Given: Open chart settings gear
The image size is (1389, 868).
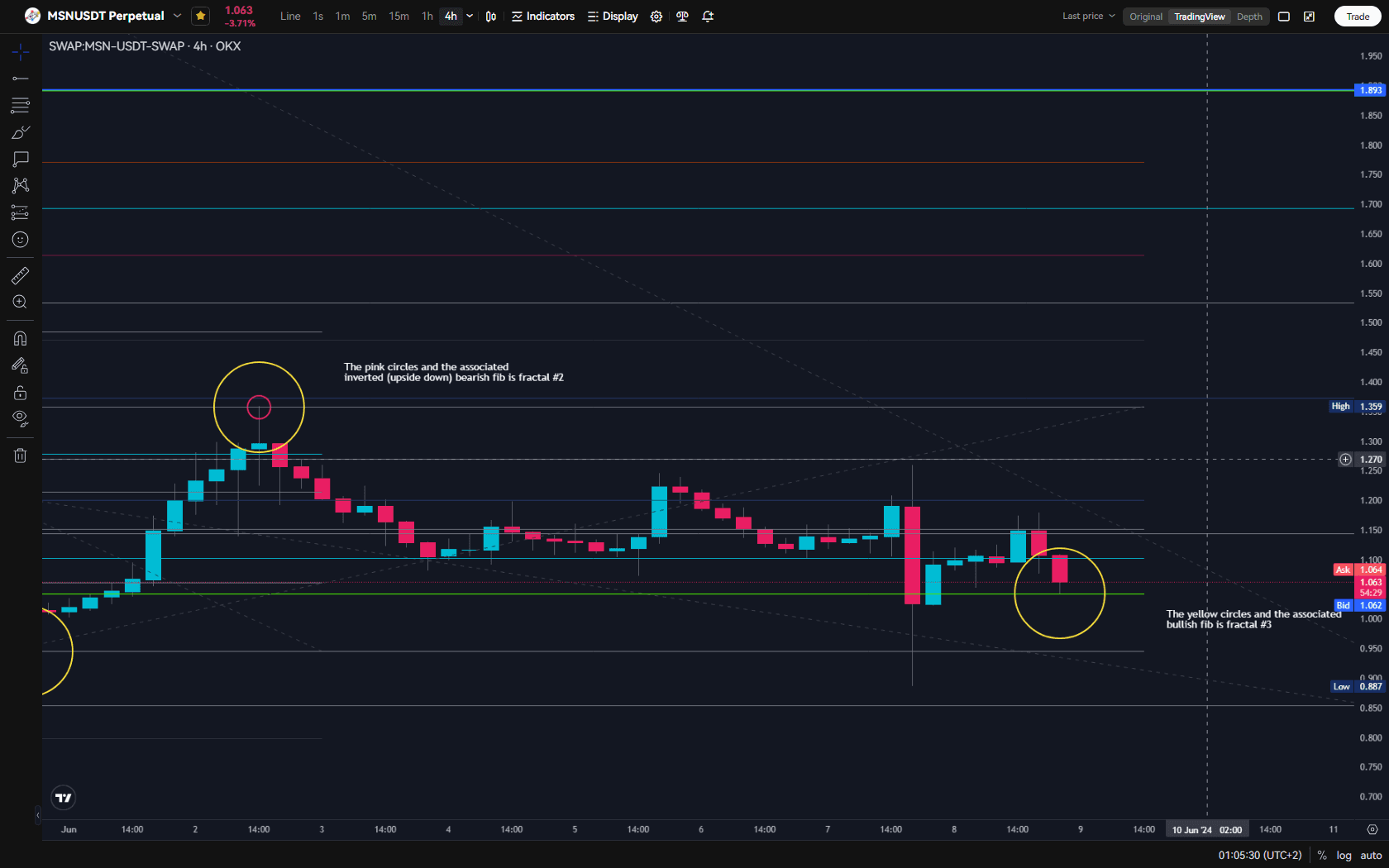Looking at the screenshot, I should click(x=656, y=16).
